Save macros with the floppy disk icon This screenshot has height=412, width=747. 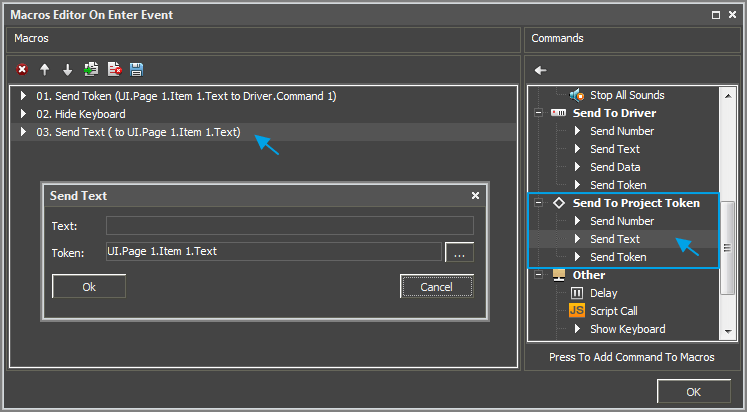137,70
